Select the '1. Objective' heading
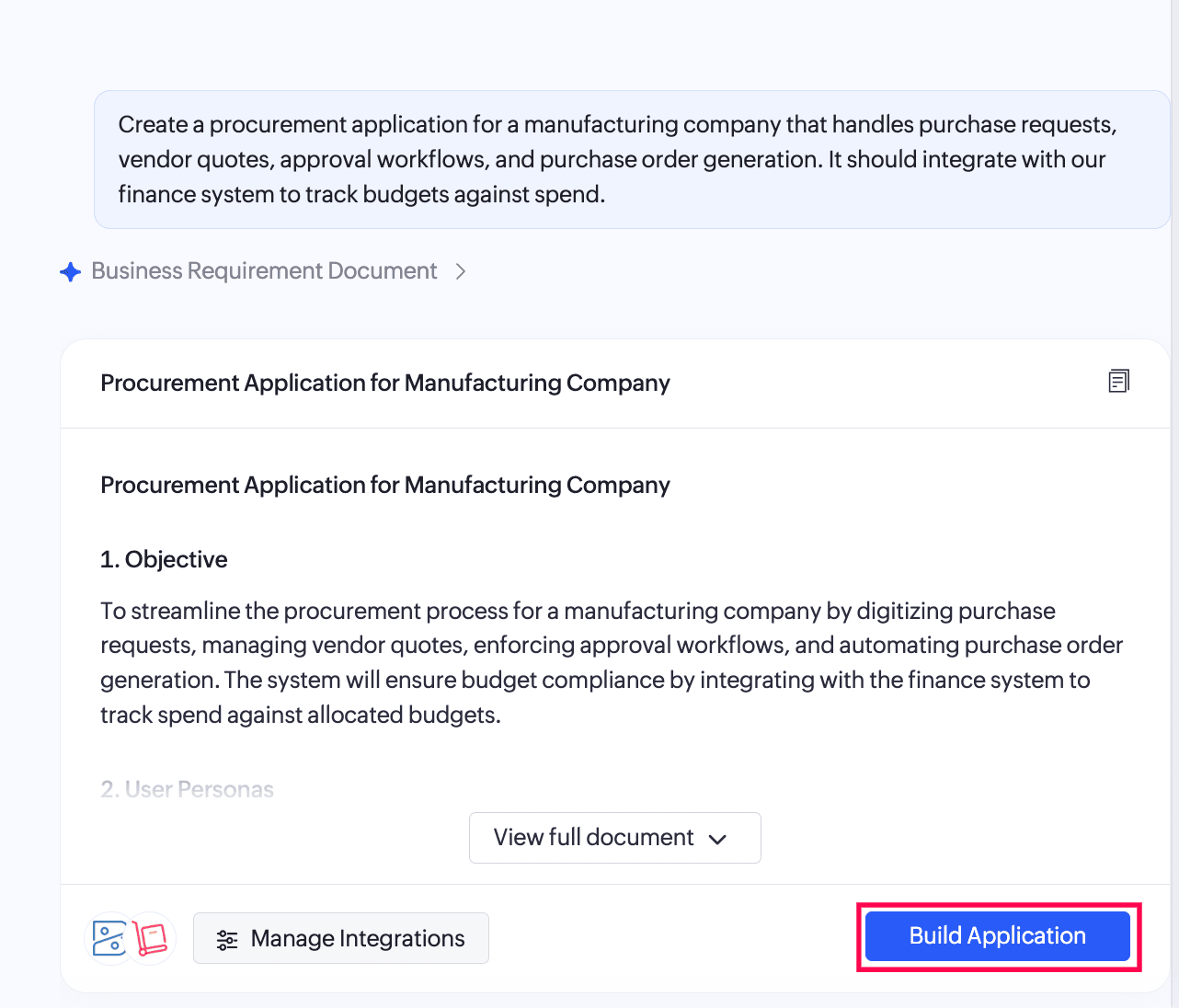 (x=164, y=559)
